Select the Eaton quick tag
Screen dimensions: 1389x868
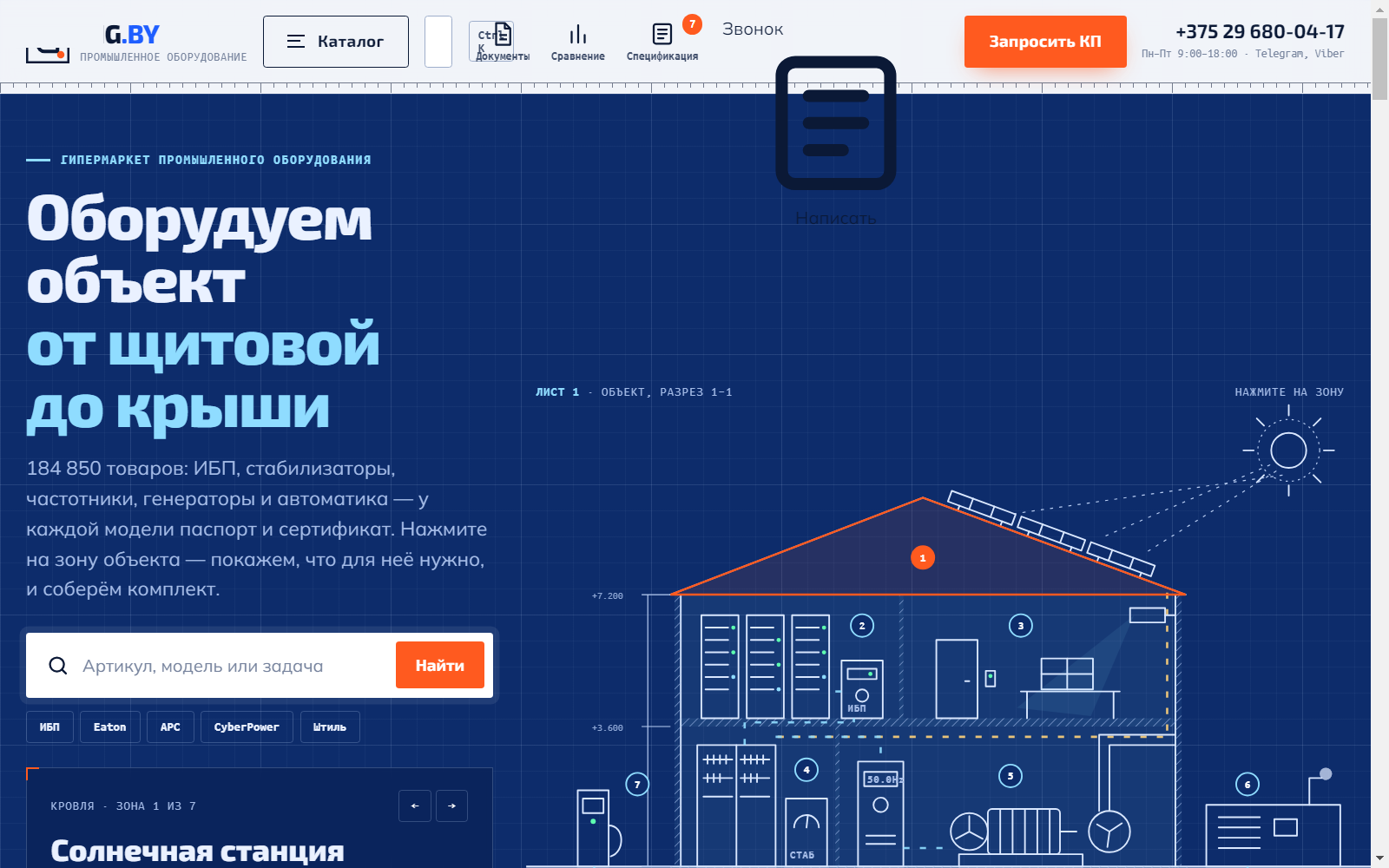pos(110,727)
